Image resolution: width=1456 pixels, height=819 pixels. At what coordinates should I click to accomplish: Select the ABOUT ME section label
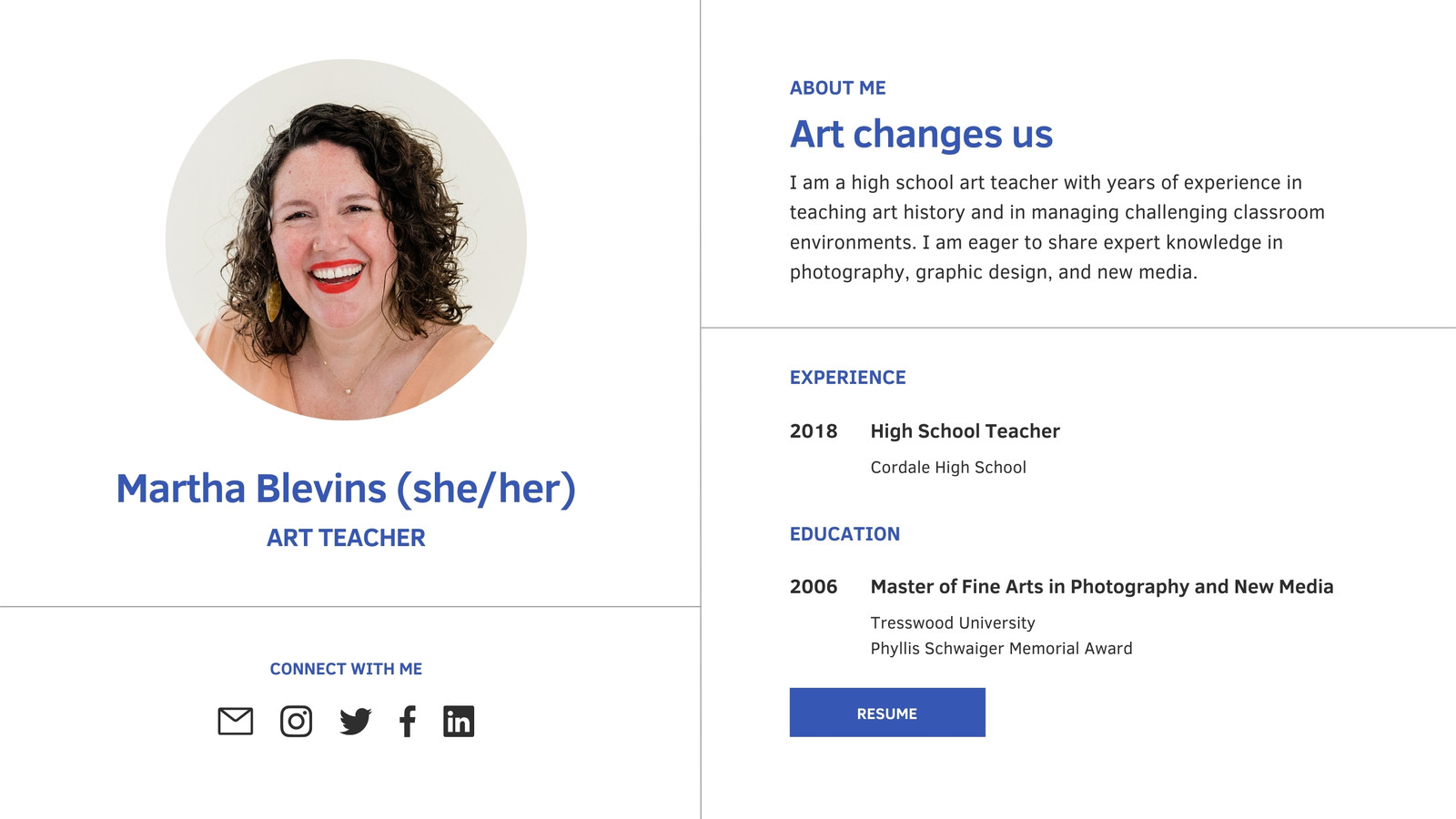click(x=837, y=88)
